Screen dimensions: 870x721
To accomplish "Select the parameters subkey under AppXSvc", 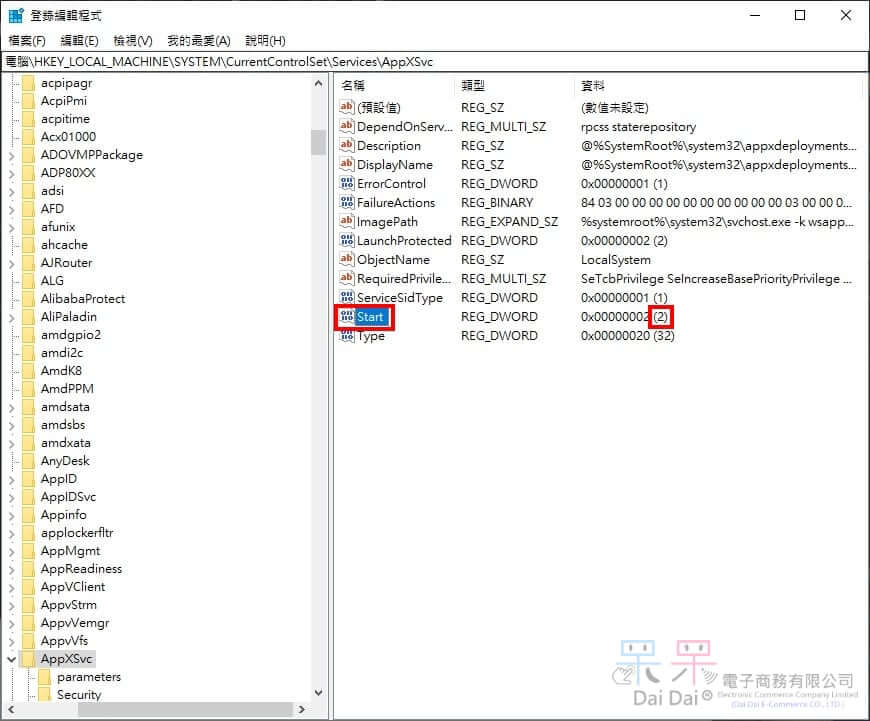I will 89,677.
